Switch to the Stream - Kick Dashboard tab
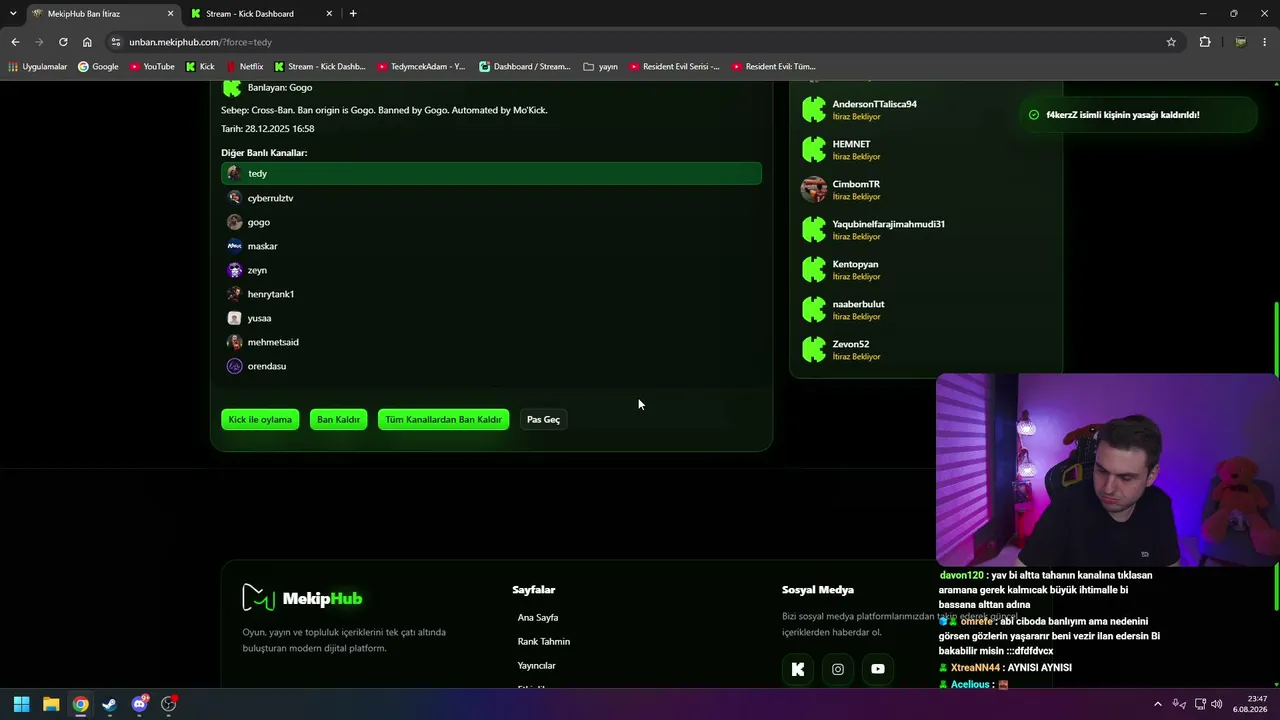The image size is (1280, 720). point(260,14)
